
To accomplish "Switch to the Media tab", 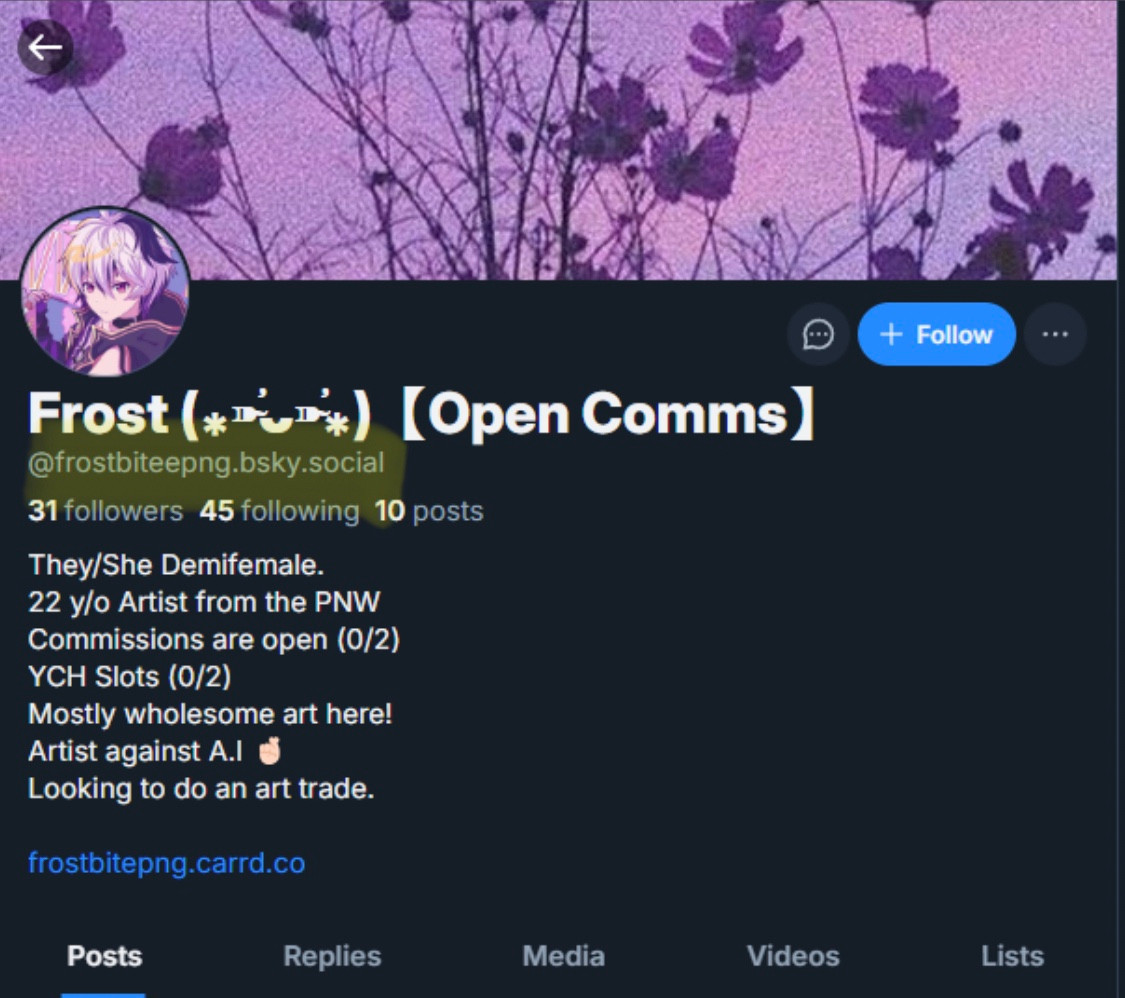I will pos(563,956).
